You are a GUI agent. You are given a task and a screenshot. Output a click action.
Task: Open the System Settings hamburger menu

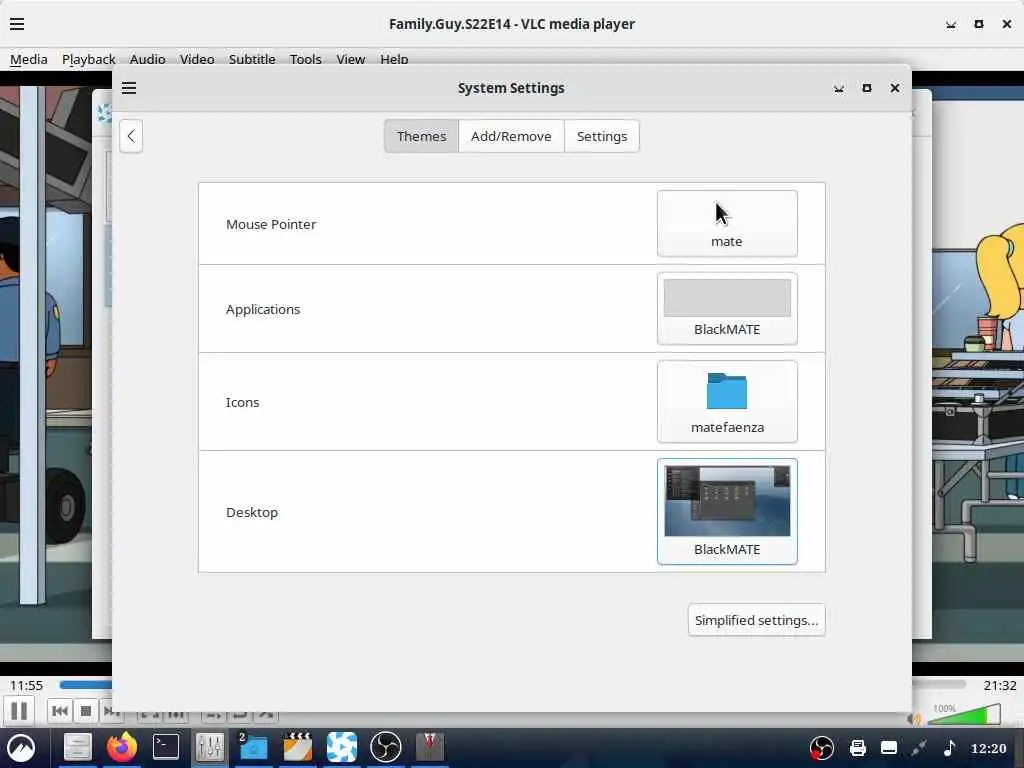[129, 88]
